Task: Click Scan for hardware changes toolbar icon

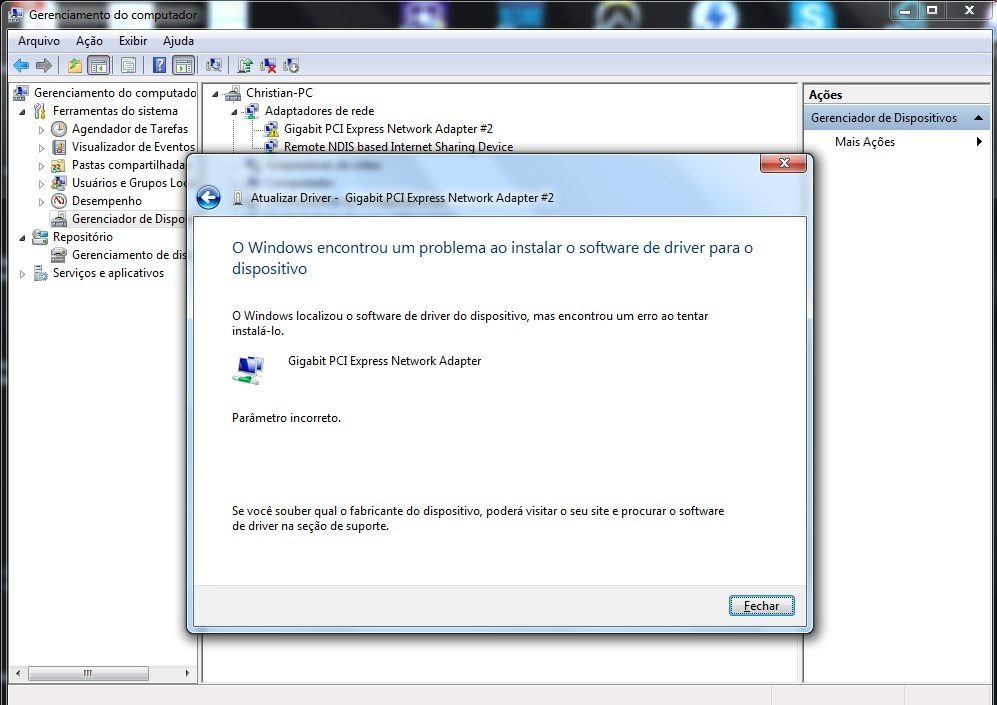Action: click(214, 65)
